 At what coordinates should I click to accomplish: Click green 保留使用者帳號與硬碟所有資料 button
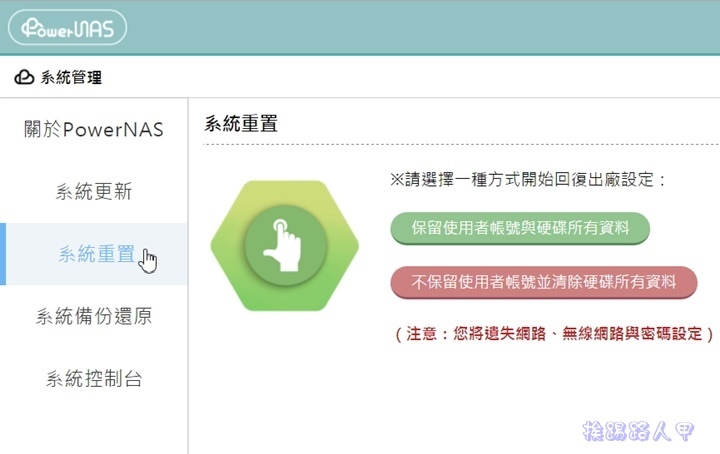520,228
